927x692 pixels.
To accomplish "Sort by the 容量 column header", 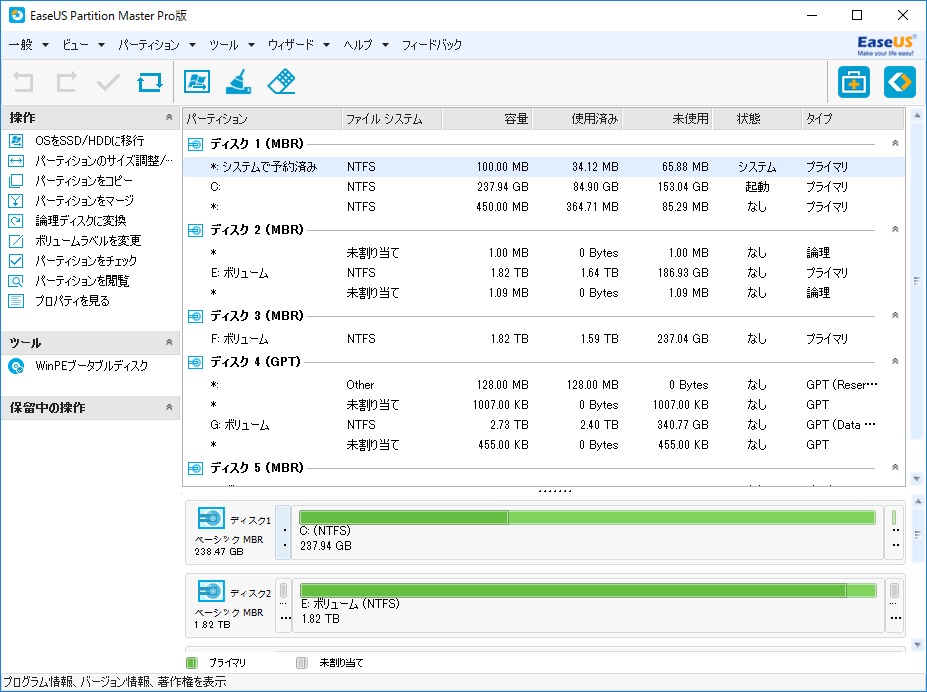I will [x=487, y=119].
